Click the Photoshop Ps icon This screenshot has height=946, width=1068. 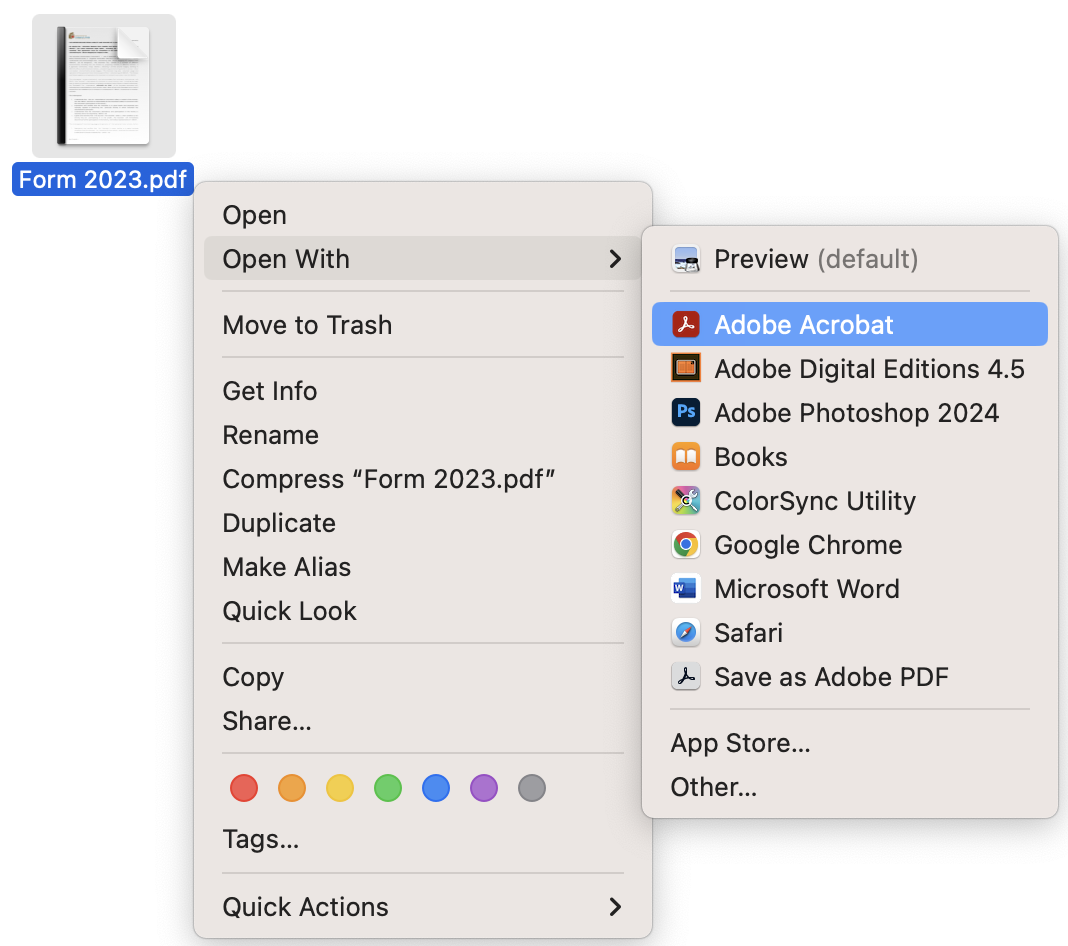685,413
